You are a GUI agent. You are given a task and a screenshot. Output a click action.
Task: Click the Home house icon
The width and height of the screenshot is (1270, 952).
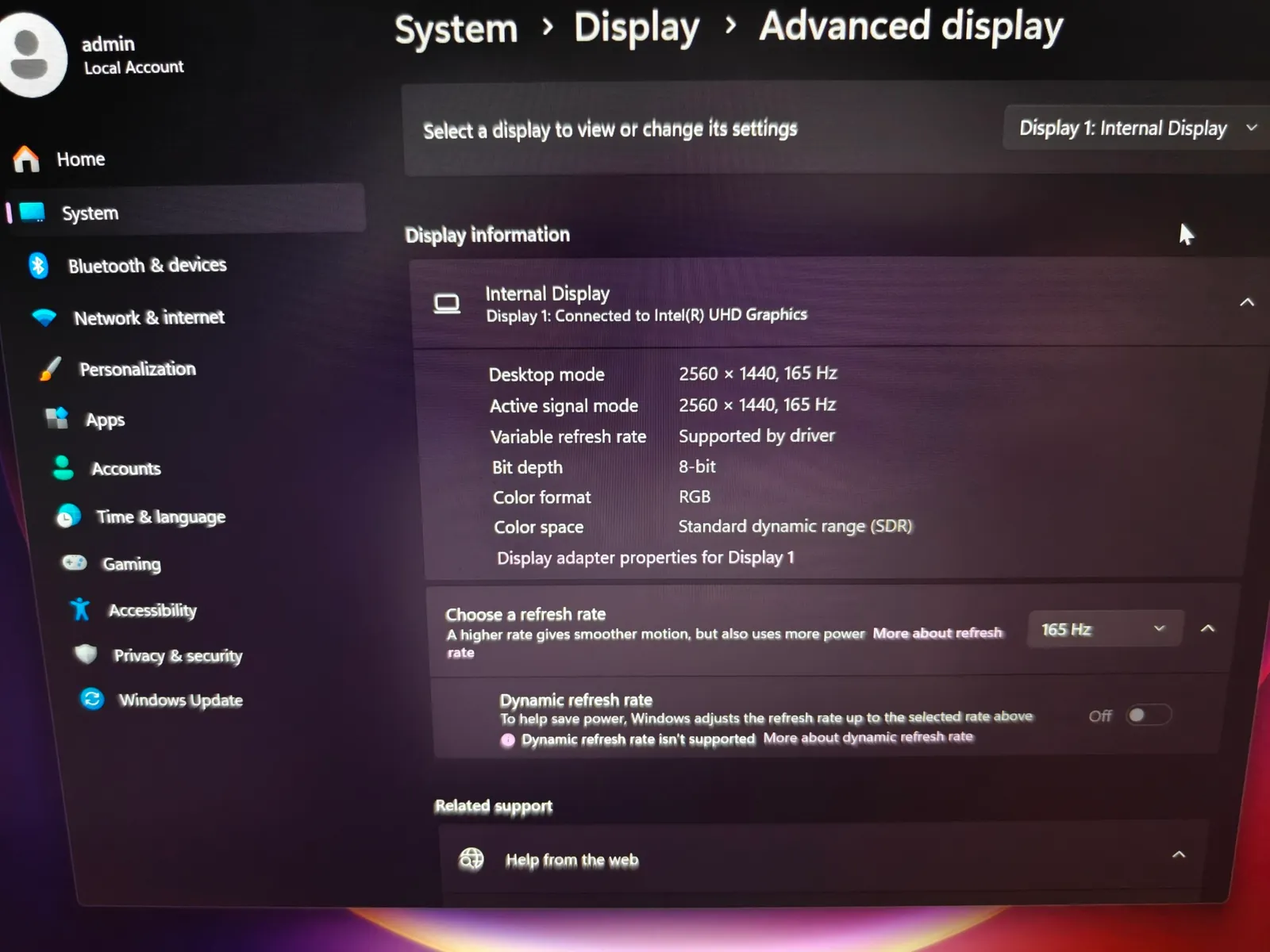26,159
